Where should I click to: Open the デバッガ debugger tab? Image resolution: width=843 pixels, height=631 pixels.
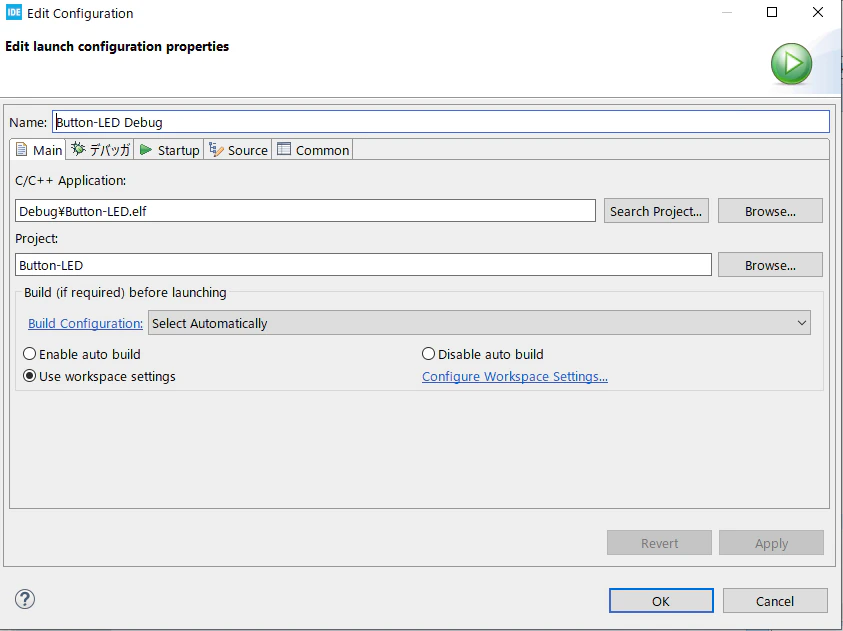pos(101,150)
